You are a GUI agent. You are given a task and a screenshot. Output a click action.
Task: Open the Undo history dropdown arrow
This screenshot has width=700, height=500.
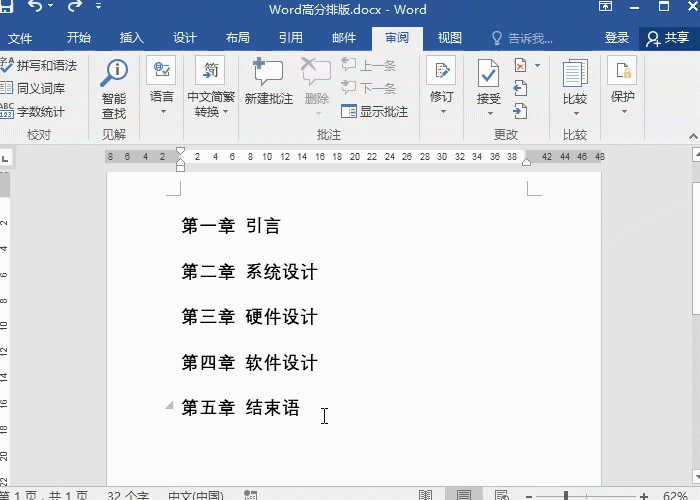(x=51, y=6)
